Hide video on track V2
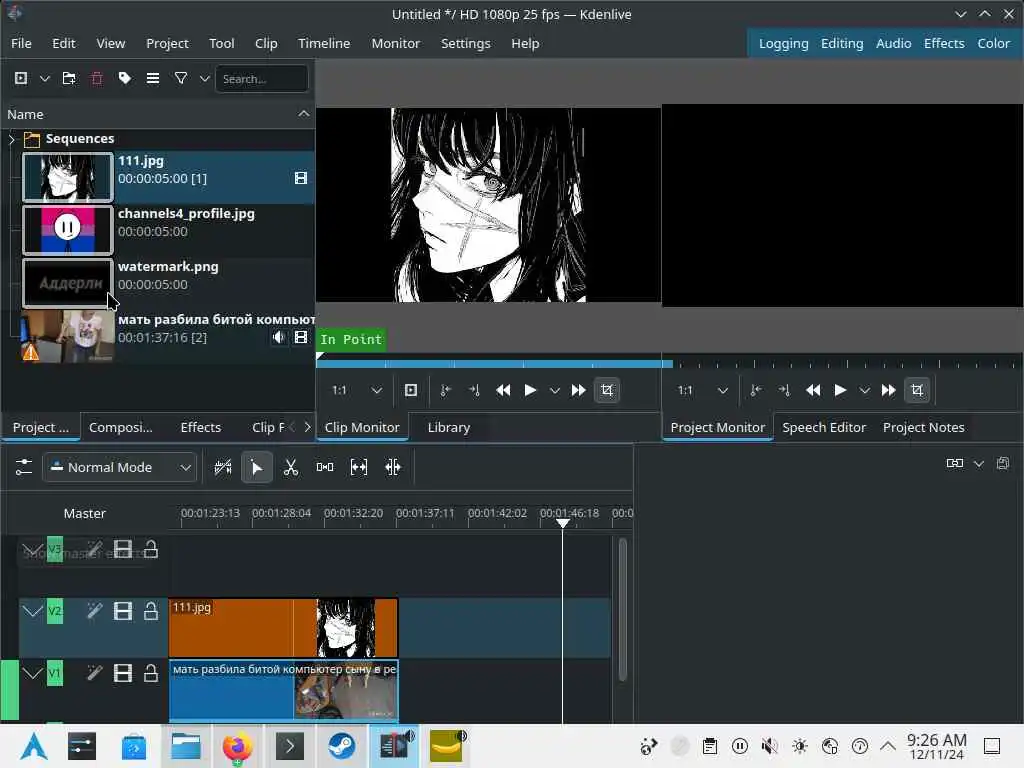This screenshot has width=1024, height=768. click(123, 611)
